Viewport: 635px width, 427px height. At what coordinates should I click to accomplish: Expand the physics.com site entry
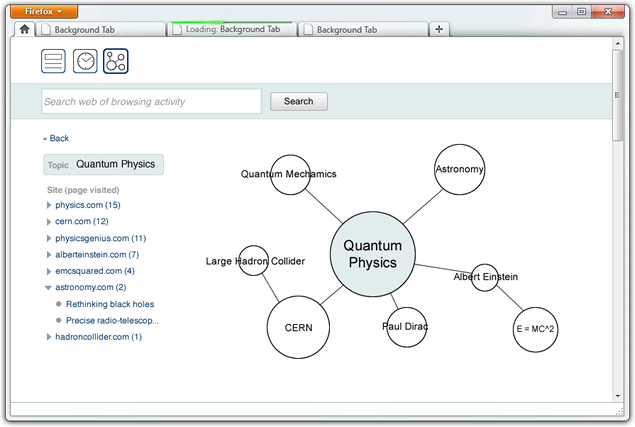[49, 205]
